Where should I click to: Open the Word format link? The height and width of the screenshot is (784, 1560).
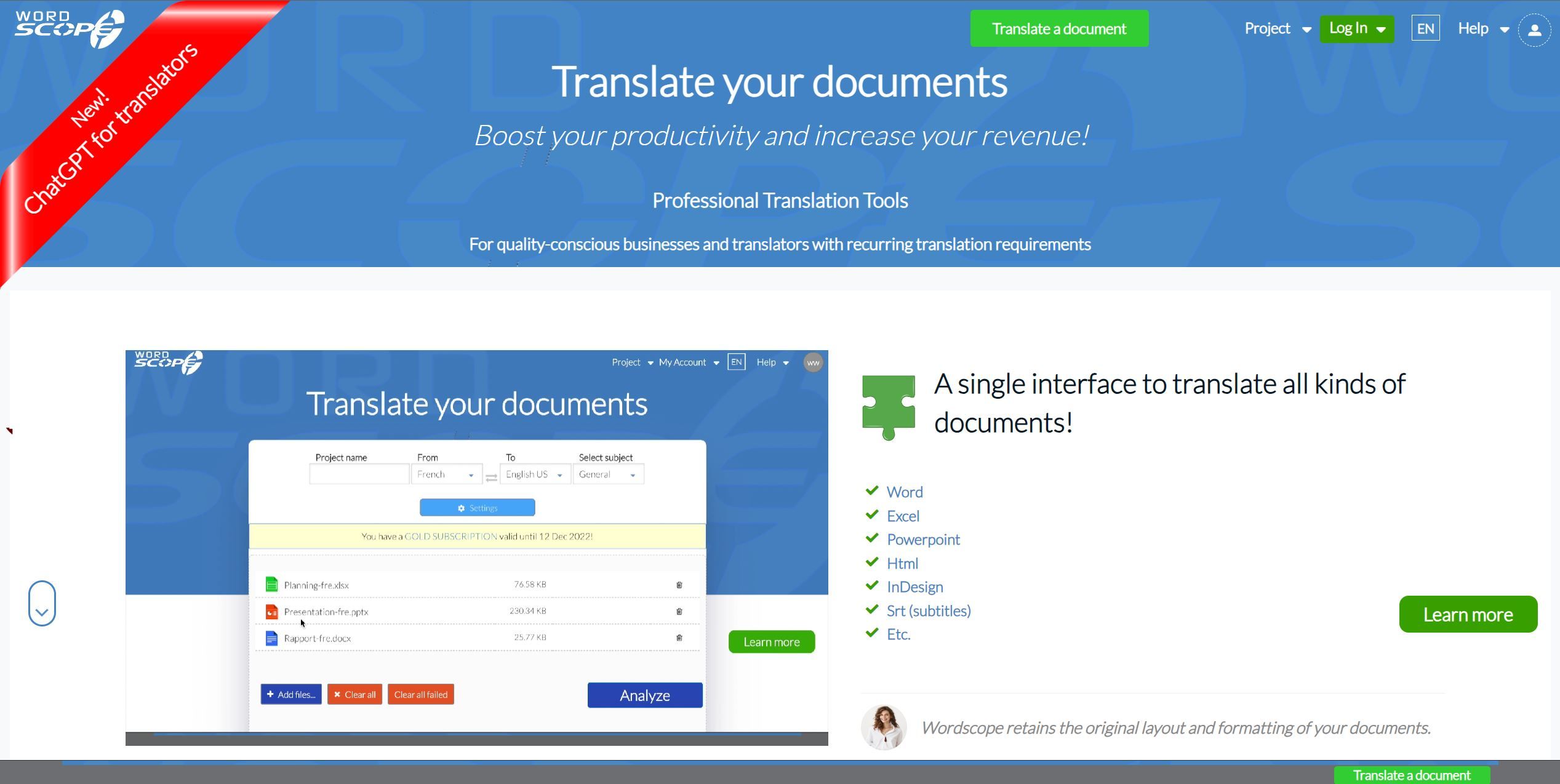[905, 492]
